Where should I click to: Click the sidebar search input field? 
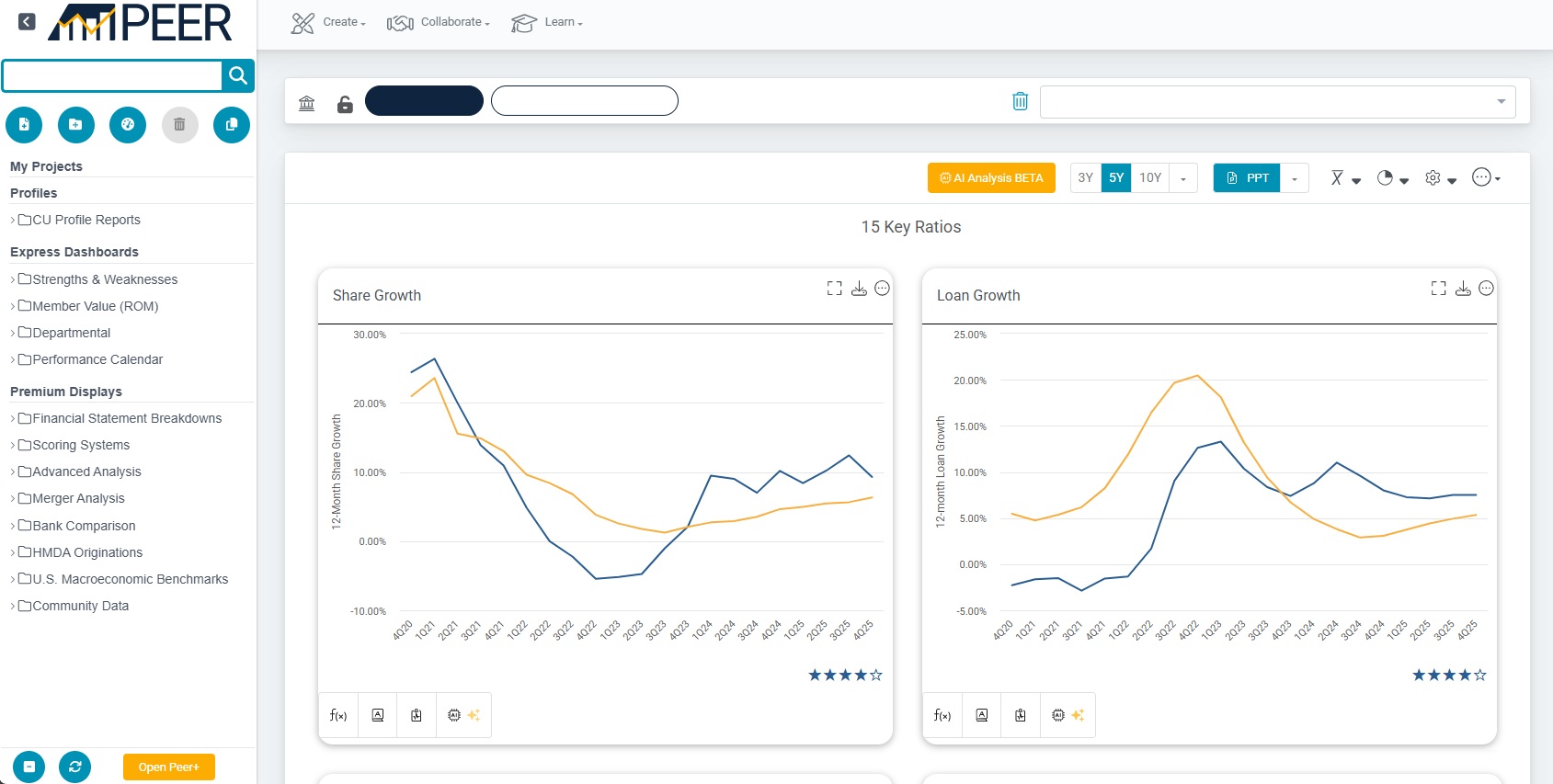coord(112,75)
